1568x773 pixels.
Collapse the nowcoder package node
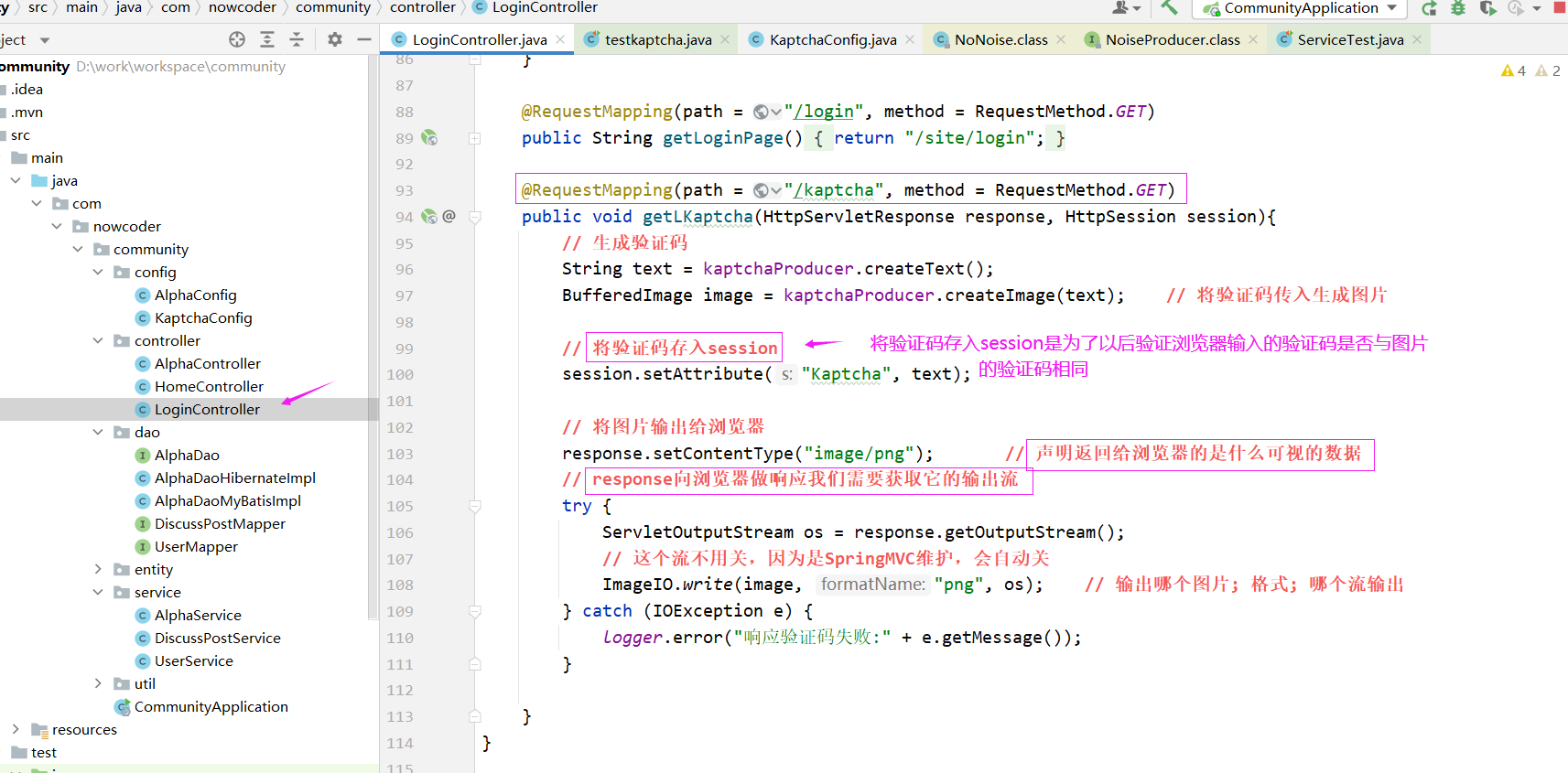pyautogui.click(x=57, y=226)
